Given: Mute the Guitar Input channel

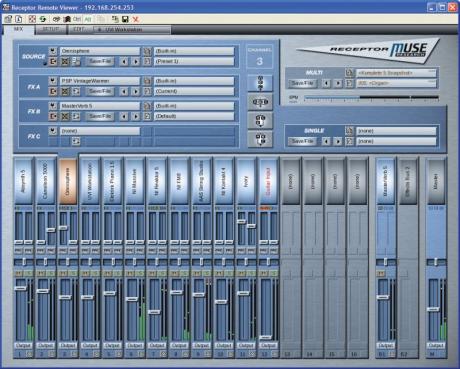Looking at the screenshot, I should tap(264, 273).
